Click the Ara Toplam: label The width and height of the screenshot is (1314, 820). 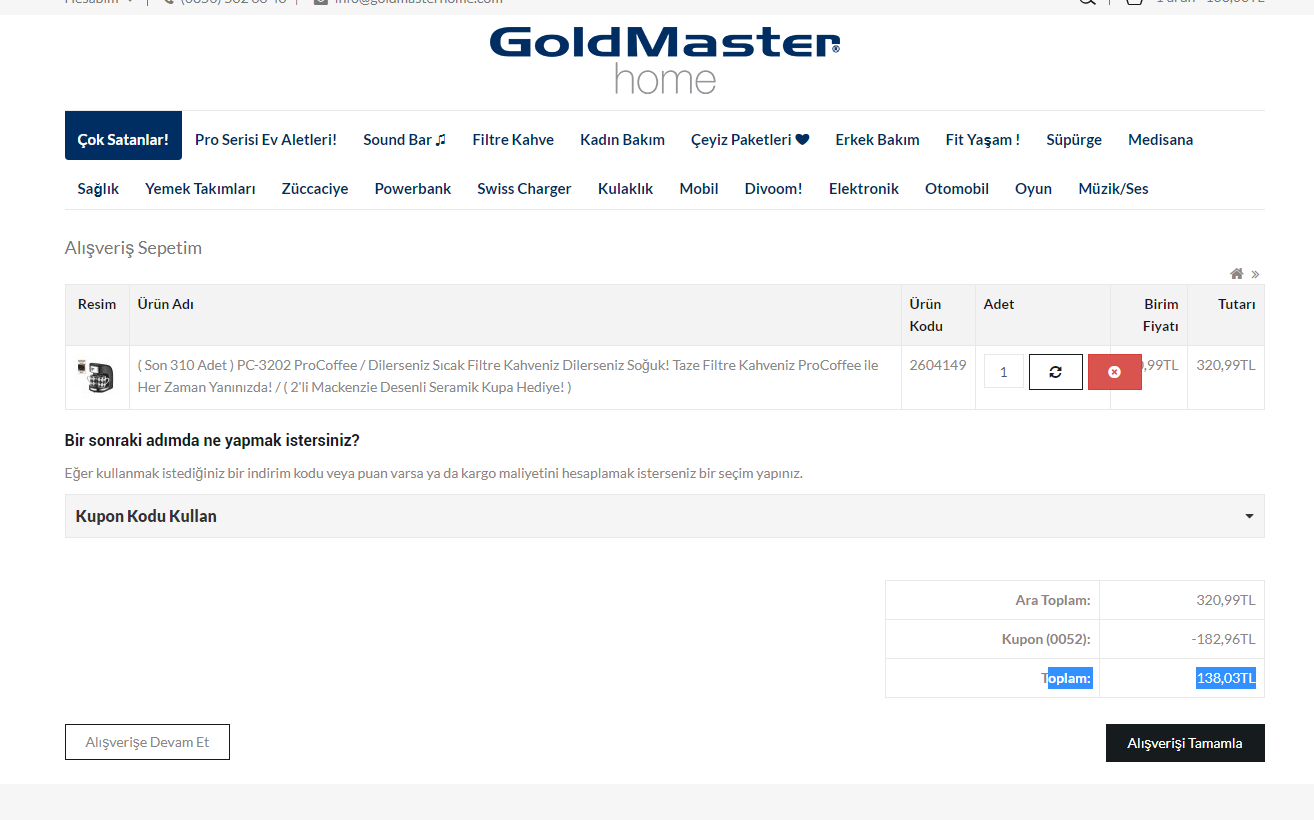point(1053,600)
